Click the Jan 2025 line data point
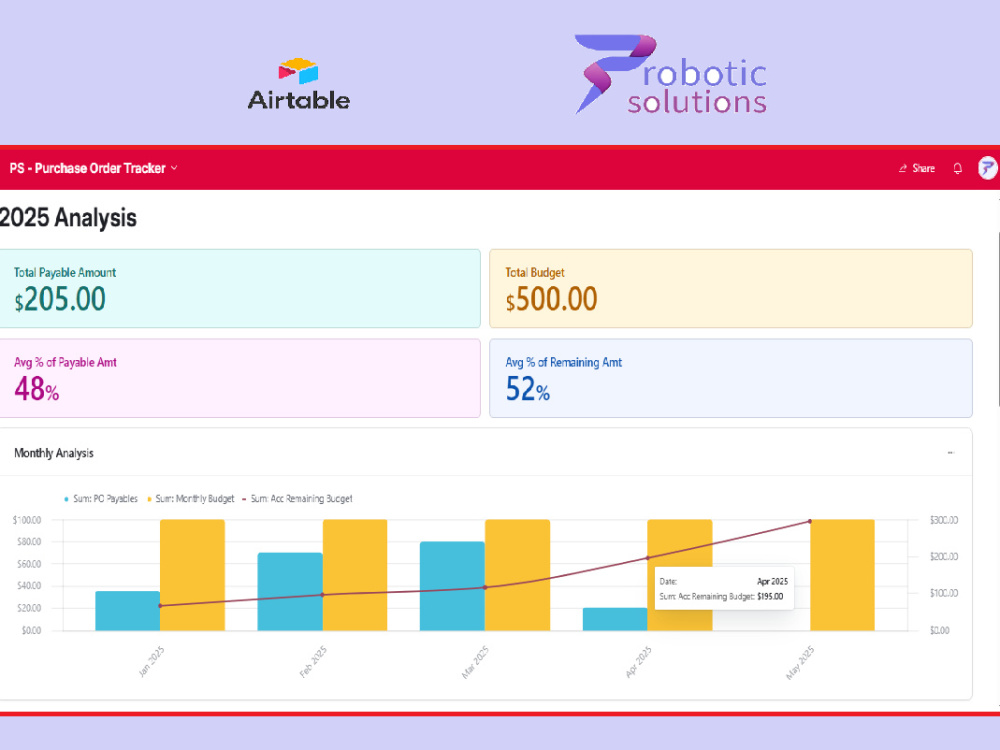1000x750 pixels. click(x=160, y=606)
